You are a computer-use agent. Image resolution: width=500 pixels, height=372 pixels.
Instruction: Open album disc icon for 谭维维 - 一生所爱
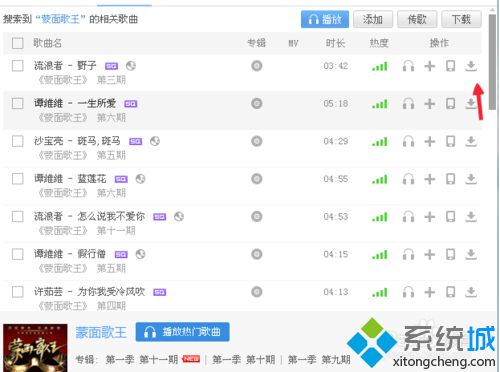[257, 103]
